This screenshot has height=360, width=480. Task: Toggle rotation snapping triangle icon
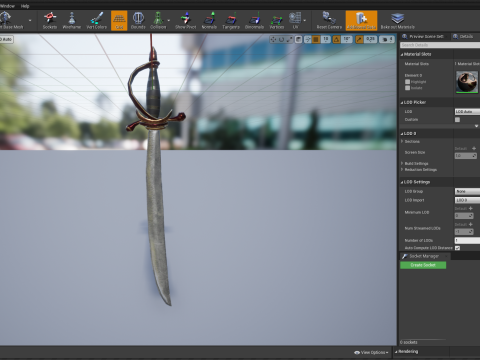(336, 39)
